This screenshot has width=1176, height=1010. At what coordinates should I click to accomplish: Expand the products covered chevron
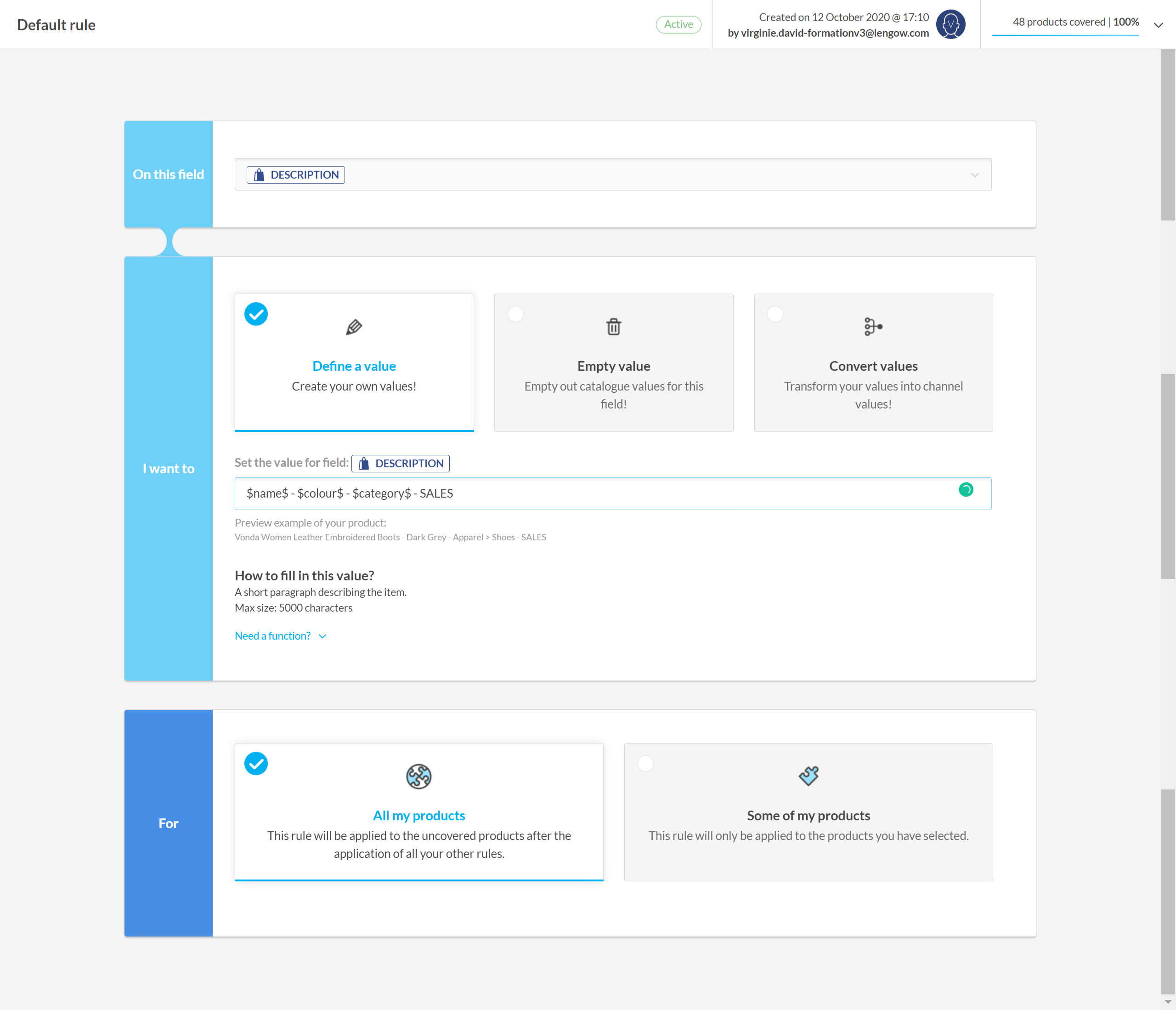[1159, 25]
